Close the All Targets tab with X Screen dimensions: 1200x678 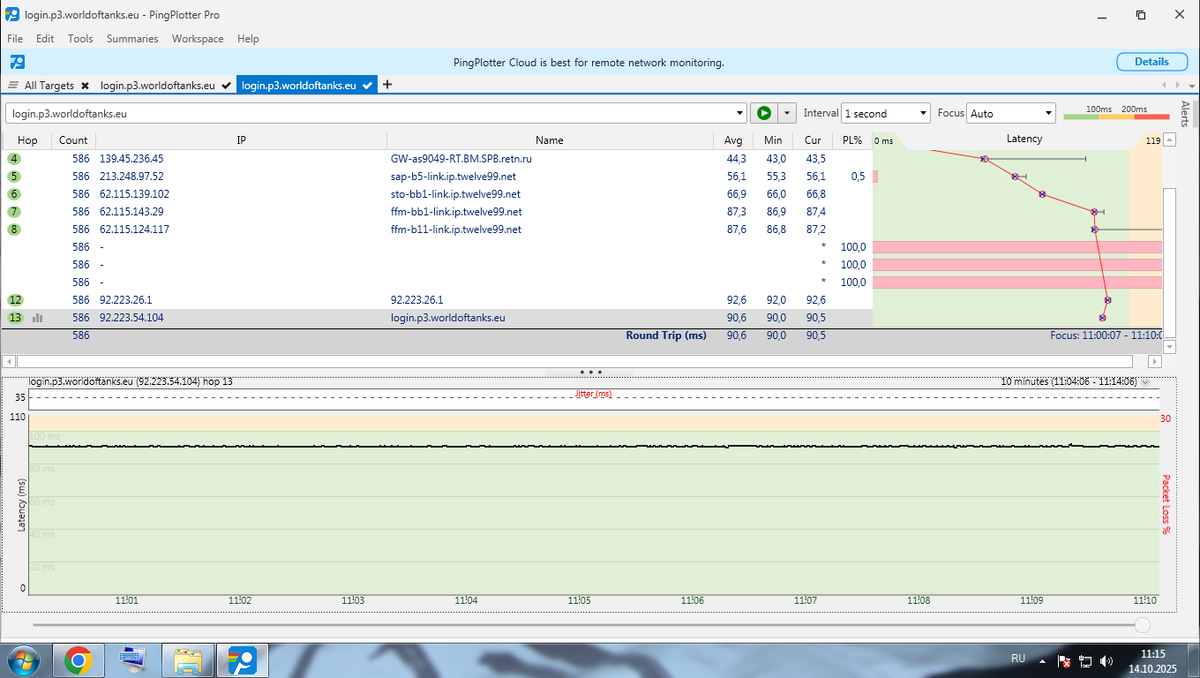pyautogui.click(x=85, y=86)
